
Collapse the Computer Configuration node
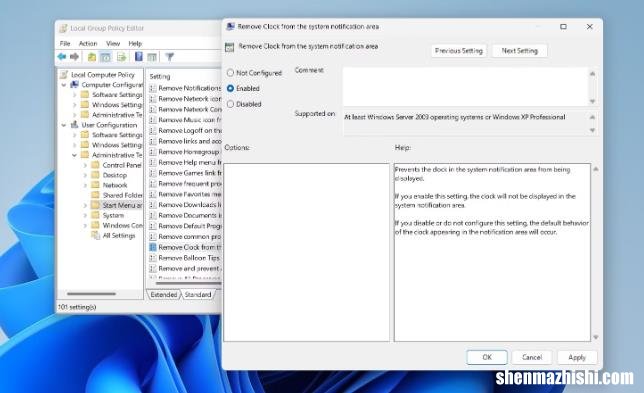click(x=64, y=85)
